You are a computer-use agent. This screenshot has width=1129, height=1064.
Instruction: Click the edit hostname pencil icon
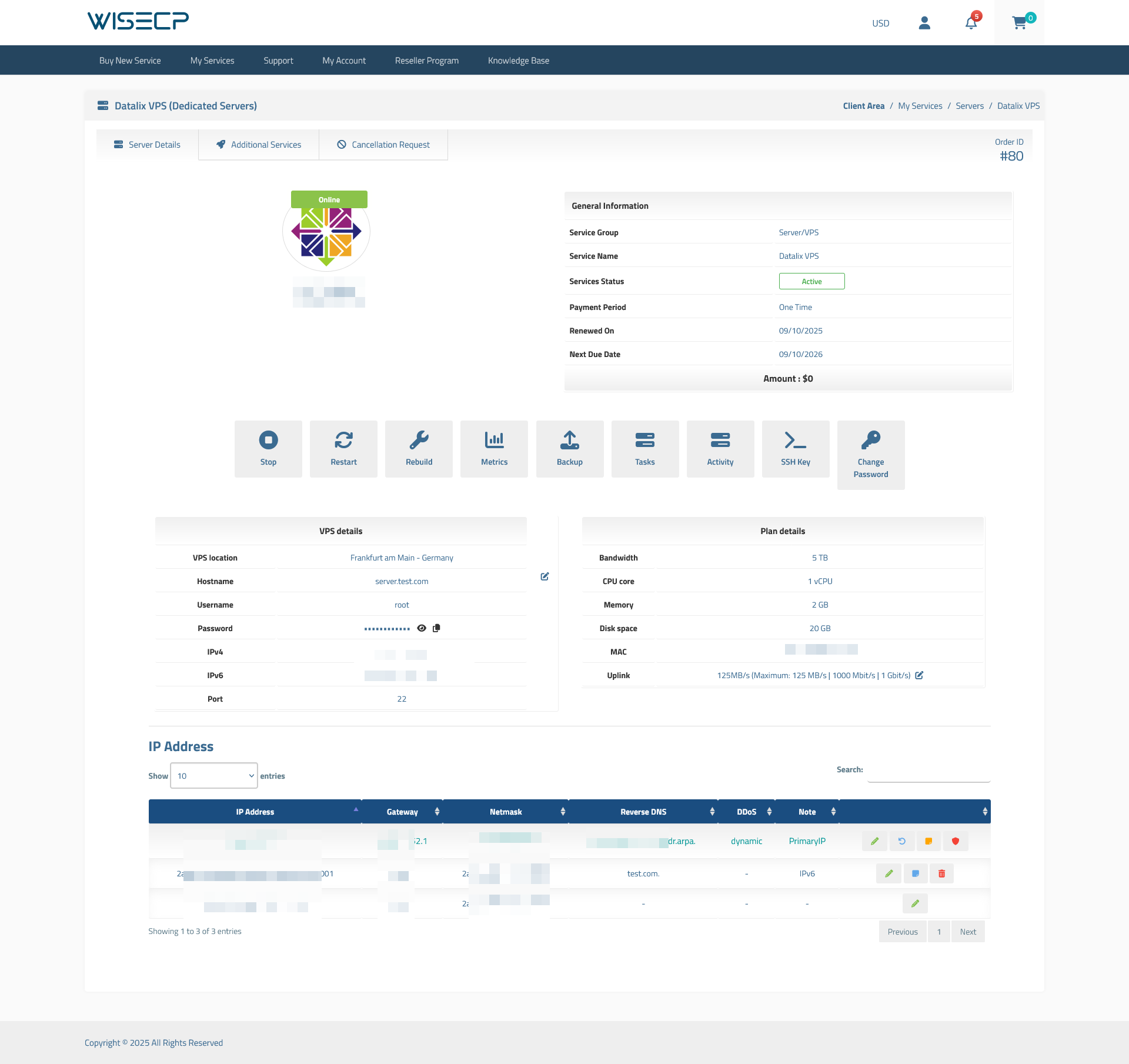545,576
